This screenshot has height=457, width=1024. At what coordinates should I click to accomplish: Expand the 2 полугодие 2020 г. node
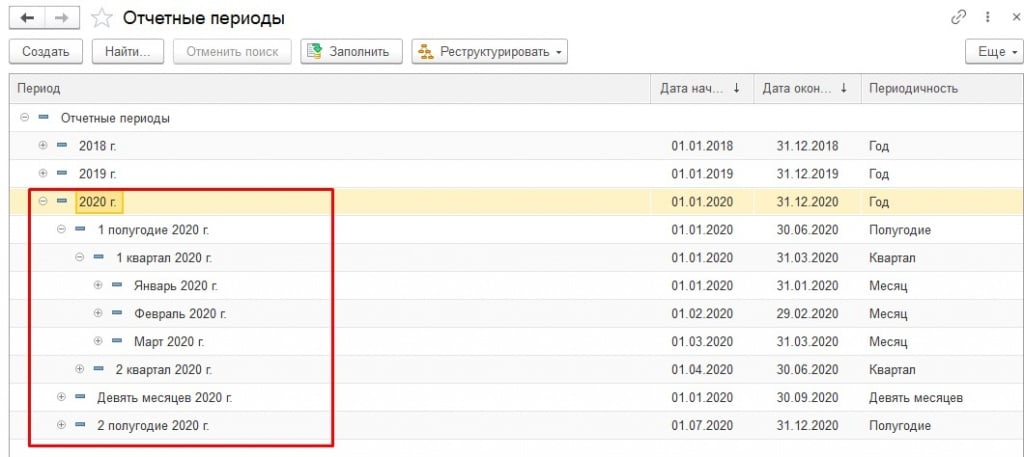[62, 425]
